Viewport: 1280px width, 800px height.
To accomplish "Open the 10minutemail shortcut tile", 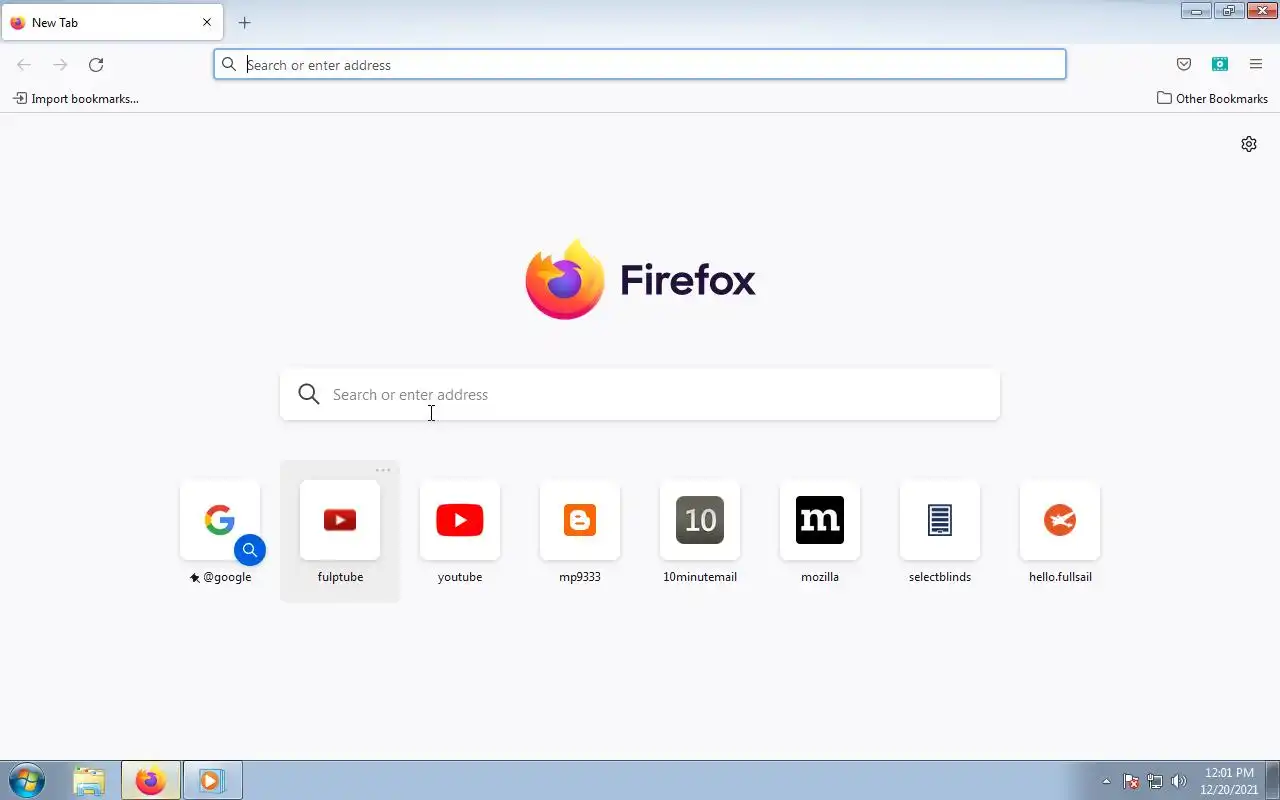I will point(700,520).
